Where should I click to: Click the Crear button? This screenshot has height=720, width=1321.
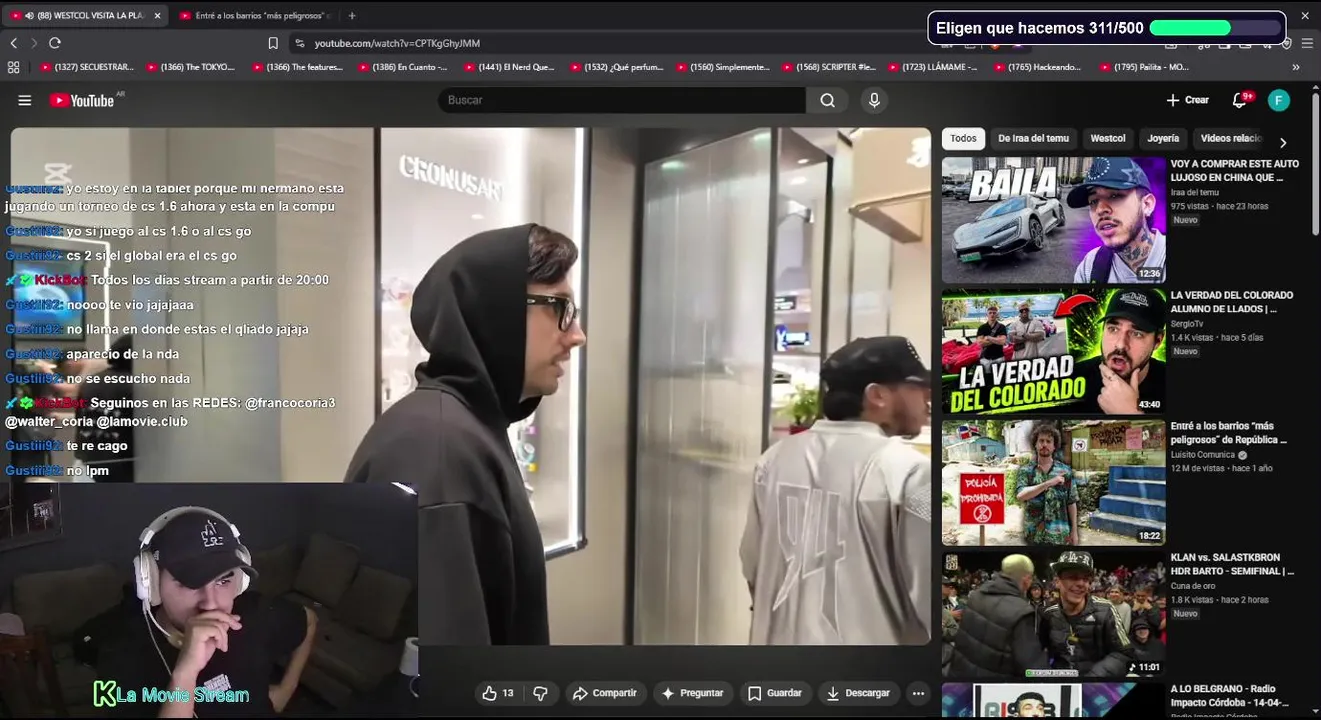(x=1187, y=100)
